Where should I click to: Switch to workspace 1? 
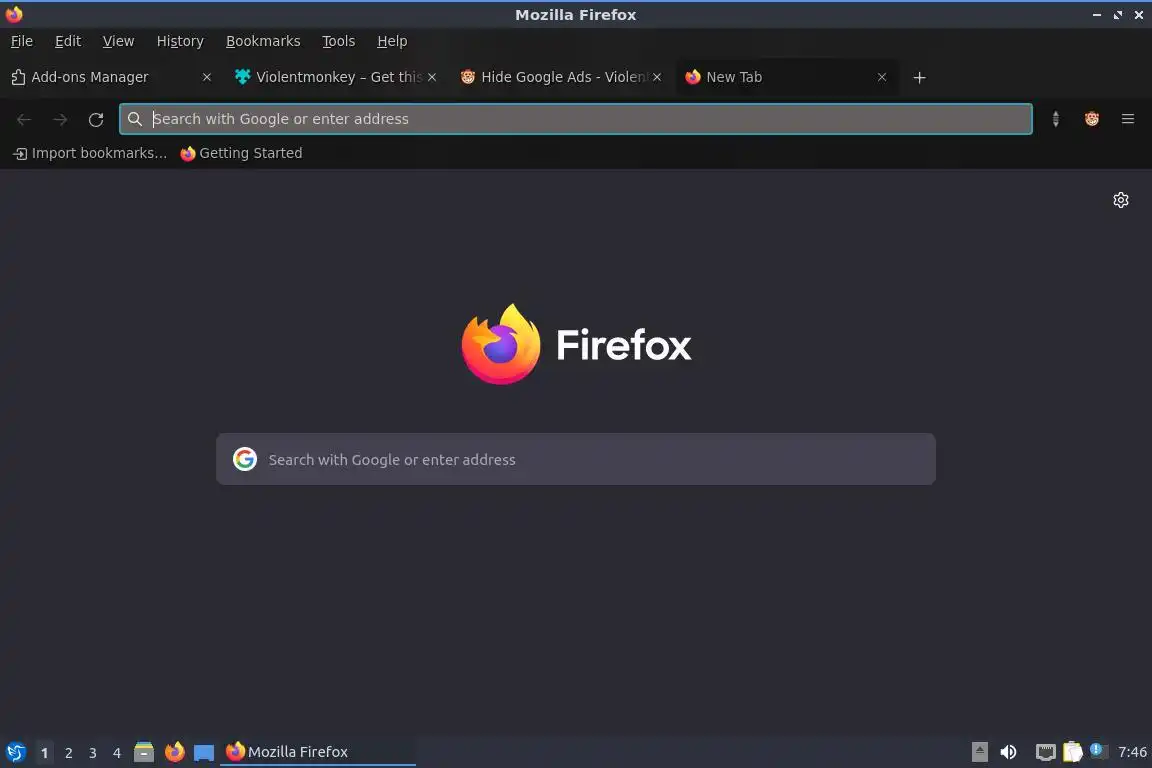coord(44,753)
